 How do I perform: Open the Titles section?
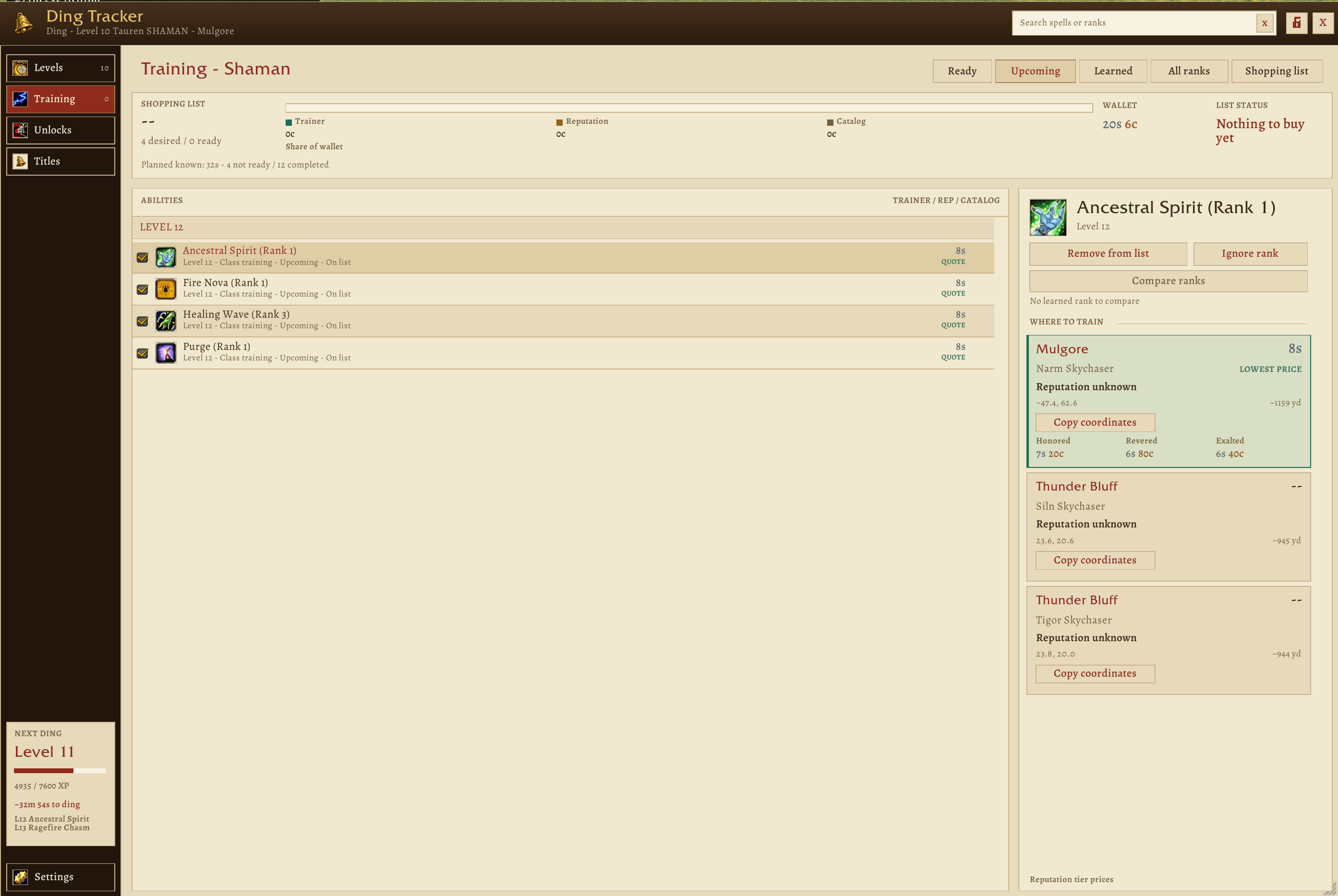60,162
